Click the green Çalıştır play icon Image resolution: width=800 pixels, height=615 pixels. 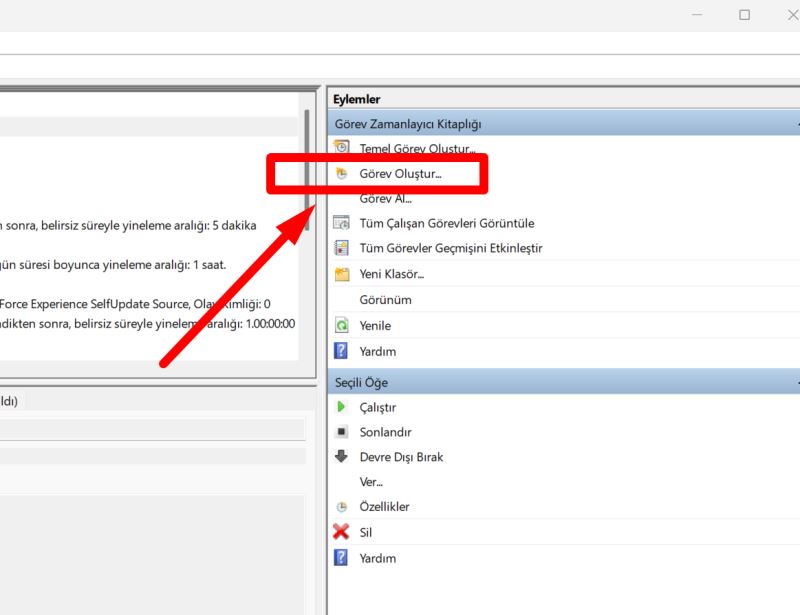click(341, 407)
